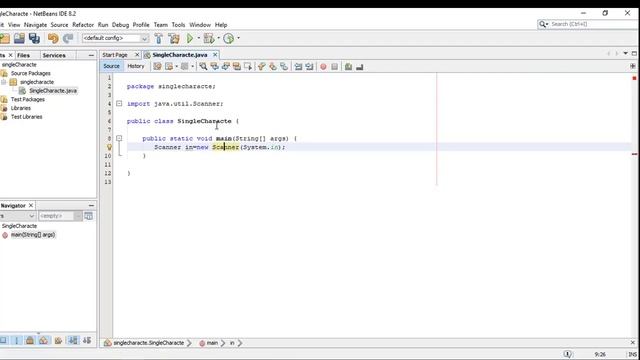Collapse the import fold on line 4

pyautogui.click(x=119, y=104)
